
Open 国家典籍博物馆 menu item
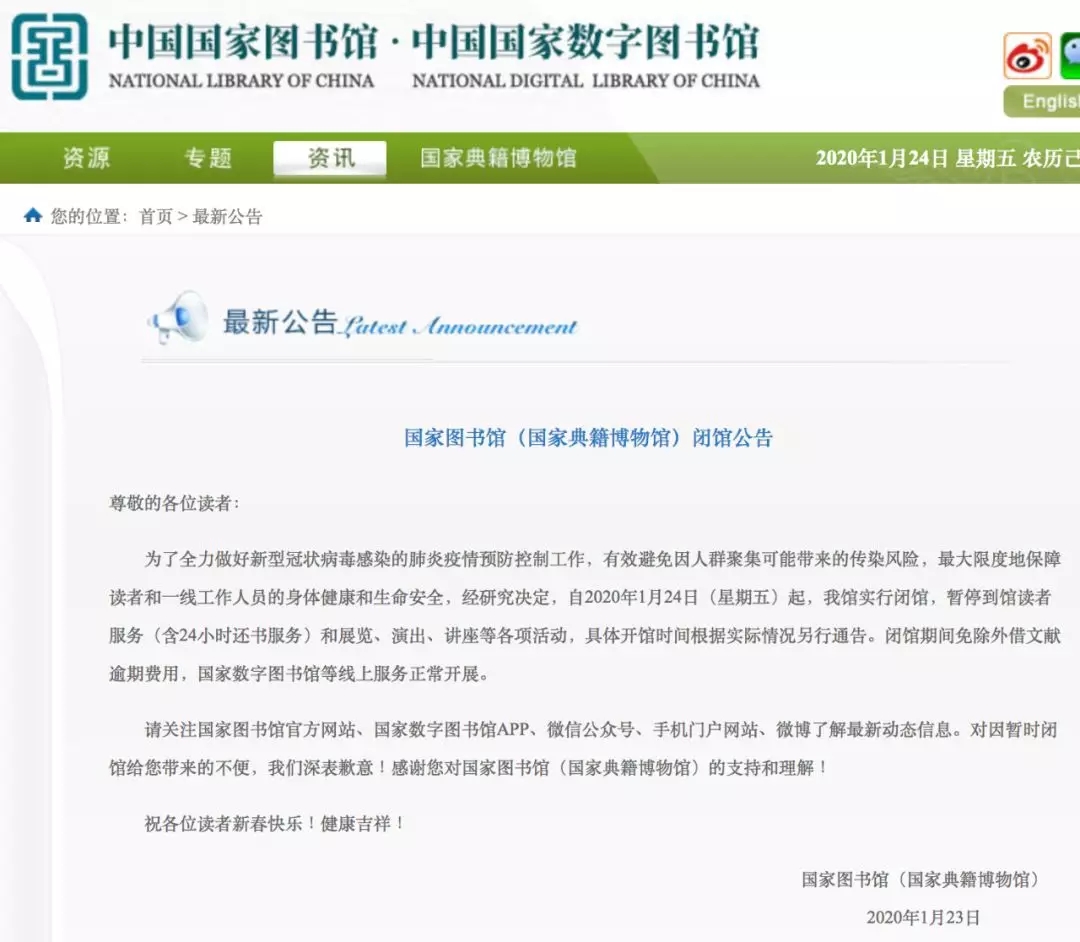point(498,158)
